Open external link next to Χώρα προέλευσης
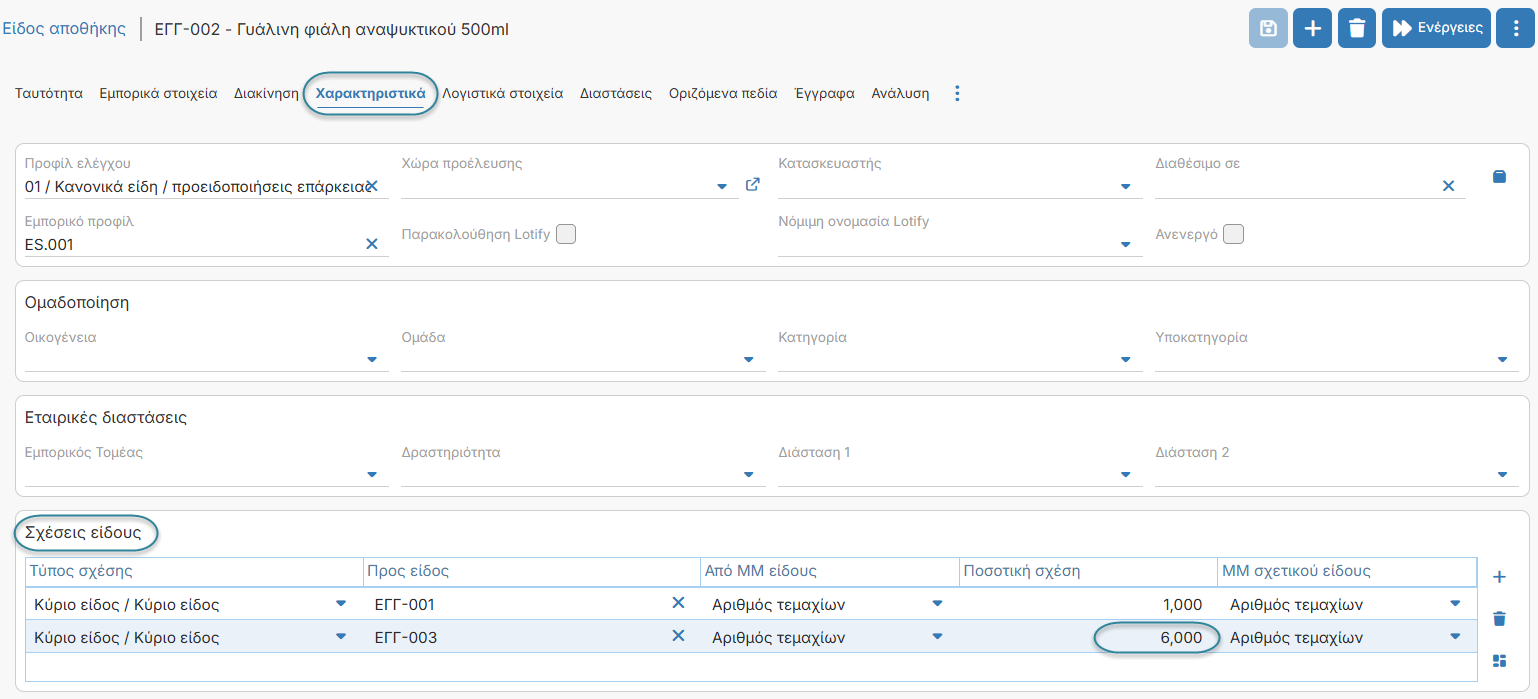Viewport: 1538px width, 699px height. [753, 185]
